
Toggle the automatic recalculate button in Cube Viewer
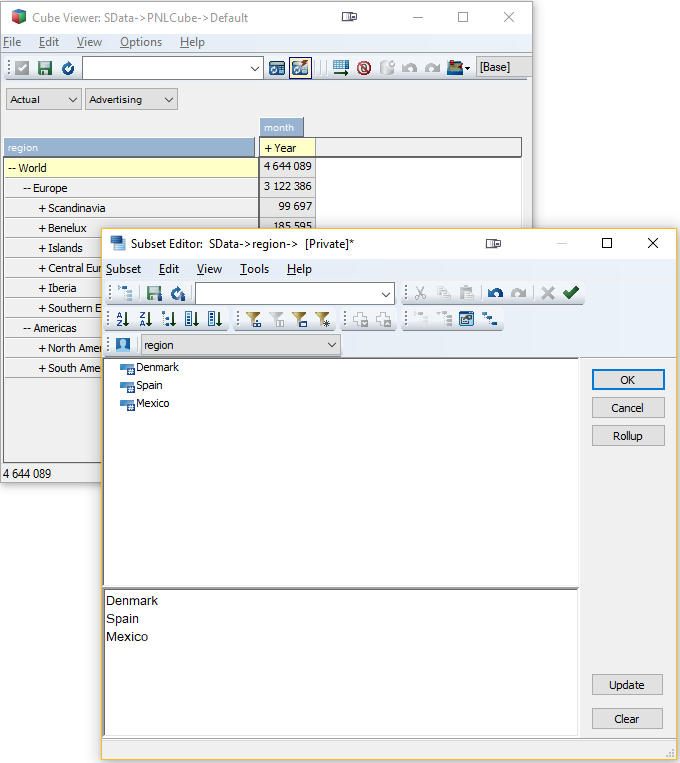[x=300, y=68]
